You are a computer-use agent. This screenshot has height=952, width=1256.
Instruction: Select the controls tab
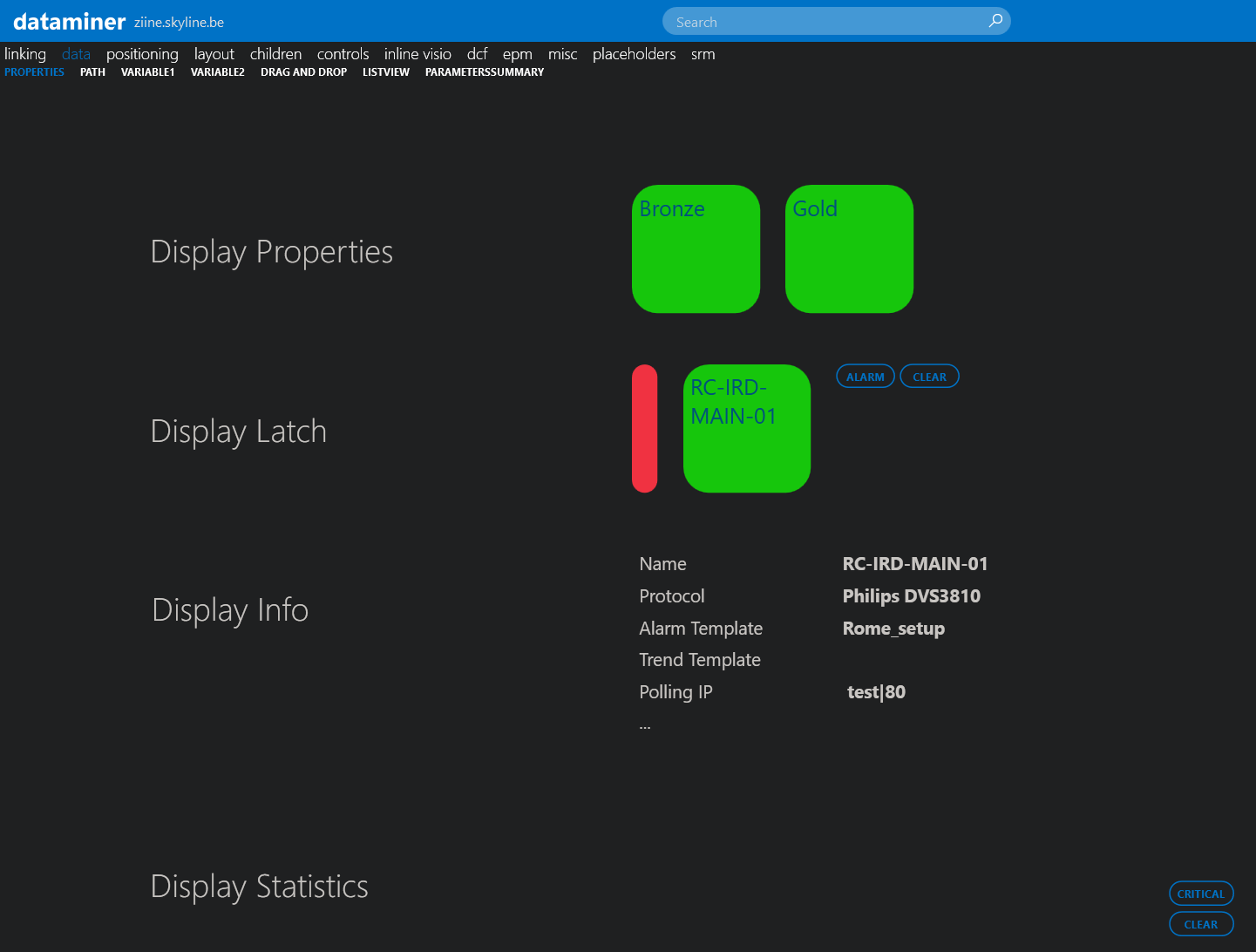[x=343, y=54]
